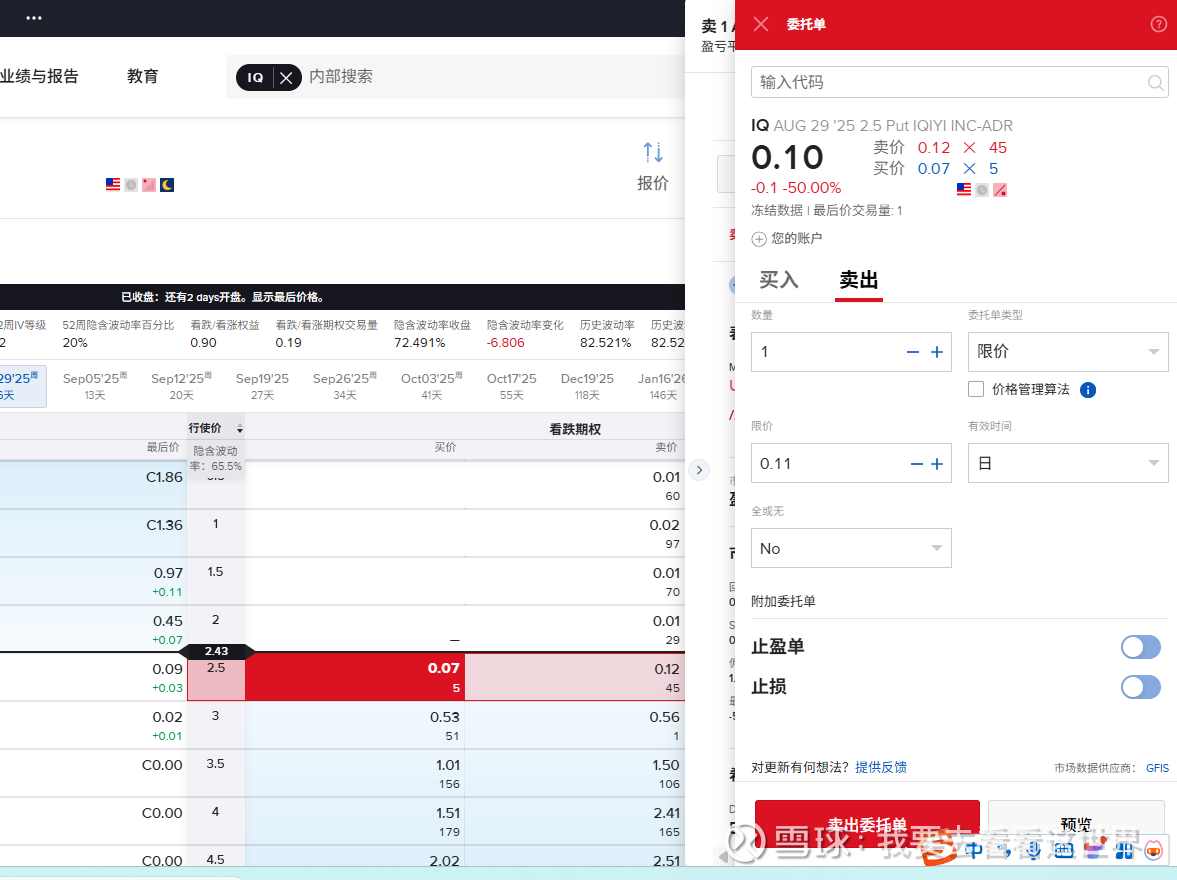1177x880 pixels.
Task: Click the US flag icon in order ticket
Action: (964, 190)
